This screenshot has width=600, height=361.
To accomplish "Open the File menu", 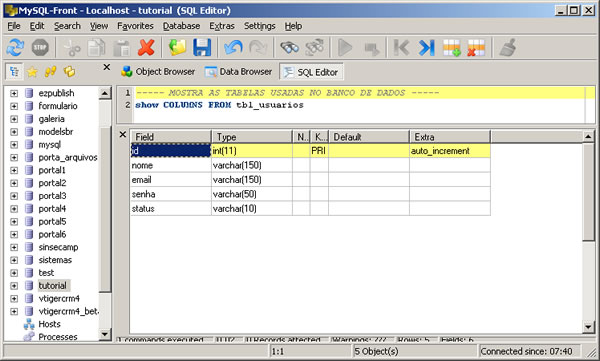I will coord(14,26).
